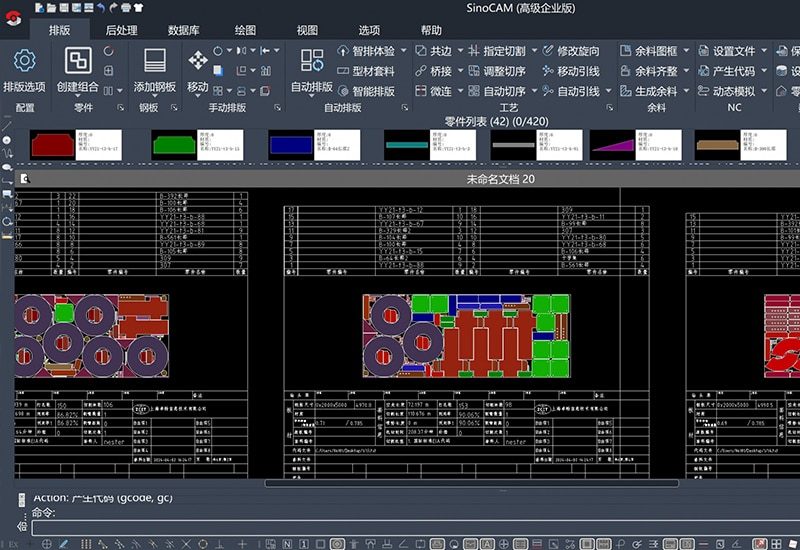Select the blue rectangle part thumbnail
The image size is (800, 550).
click(291, 145)
